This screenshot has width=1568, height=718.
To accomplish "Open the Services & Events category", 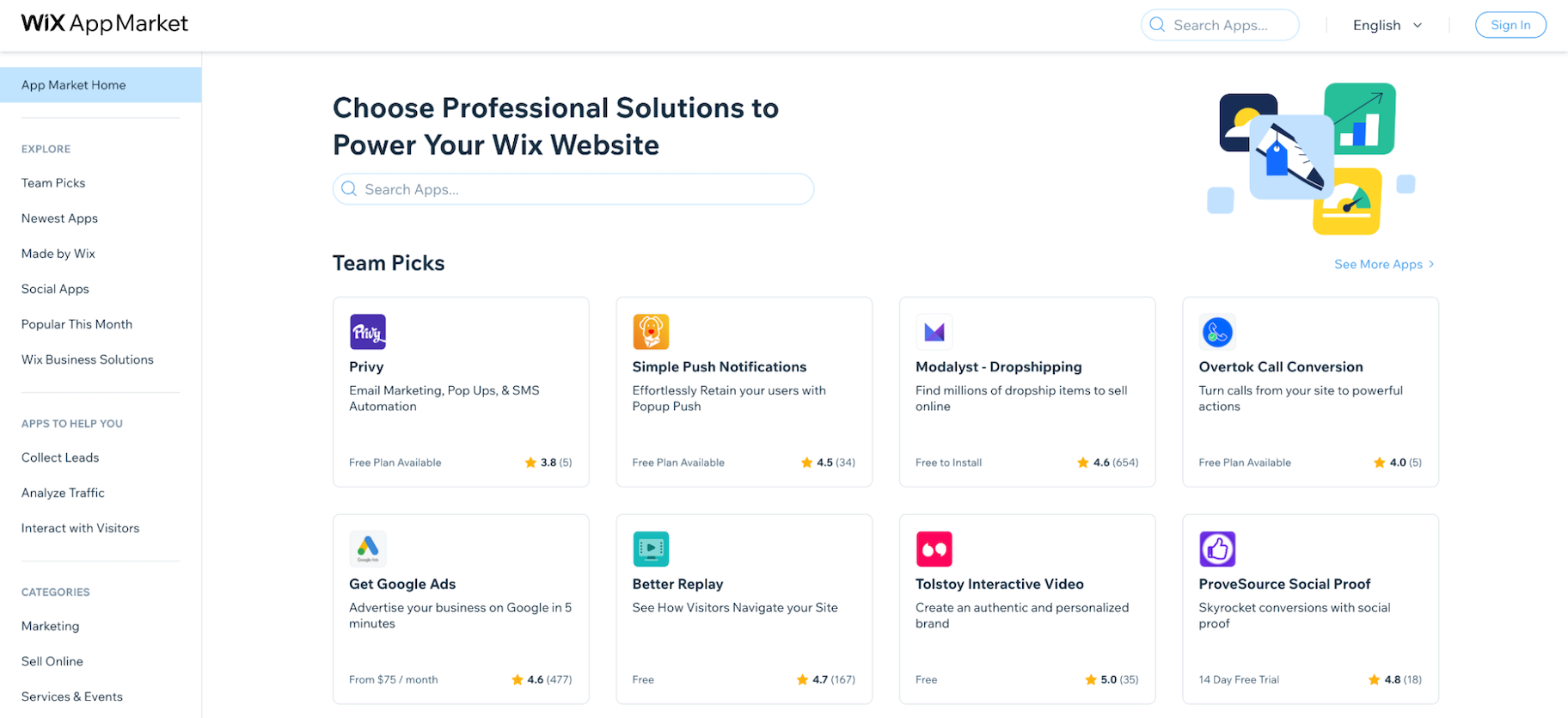I will 71,697.
